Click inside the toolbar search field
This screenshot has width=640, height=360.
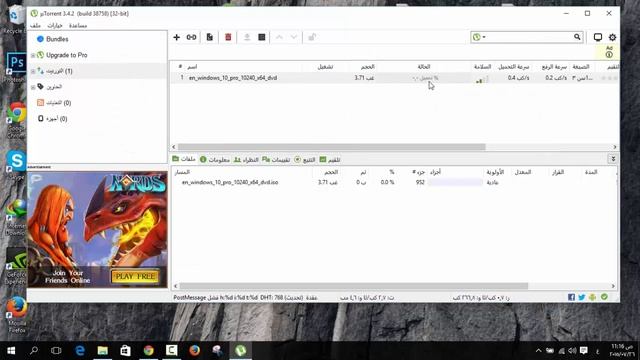pos(529,37)
